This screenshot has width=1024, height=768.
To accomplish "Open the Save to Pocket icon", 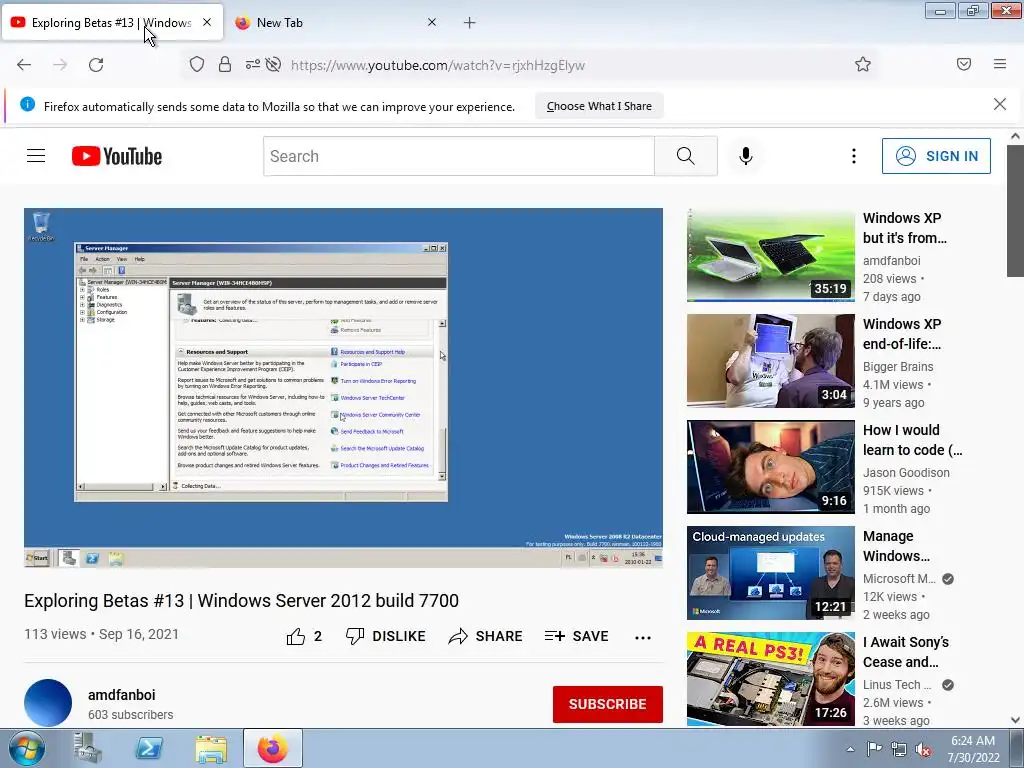I will click(x=964, y=64).
